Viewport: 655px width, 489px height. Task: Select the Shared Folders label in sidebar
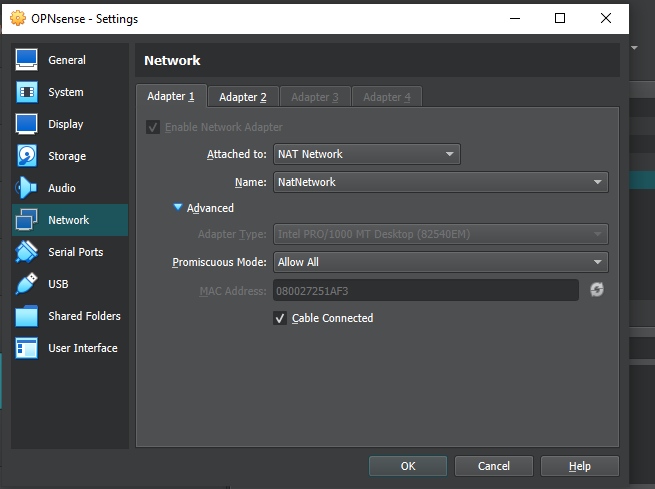[84, 316]
